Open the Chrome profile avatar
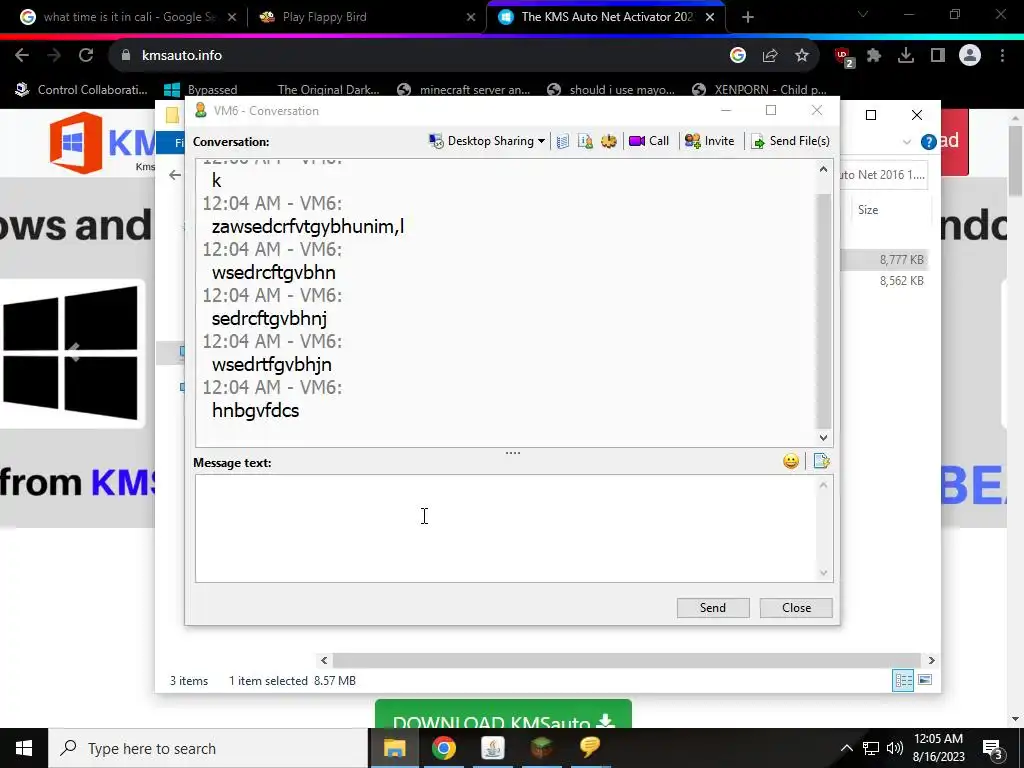 pos(970,56)
